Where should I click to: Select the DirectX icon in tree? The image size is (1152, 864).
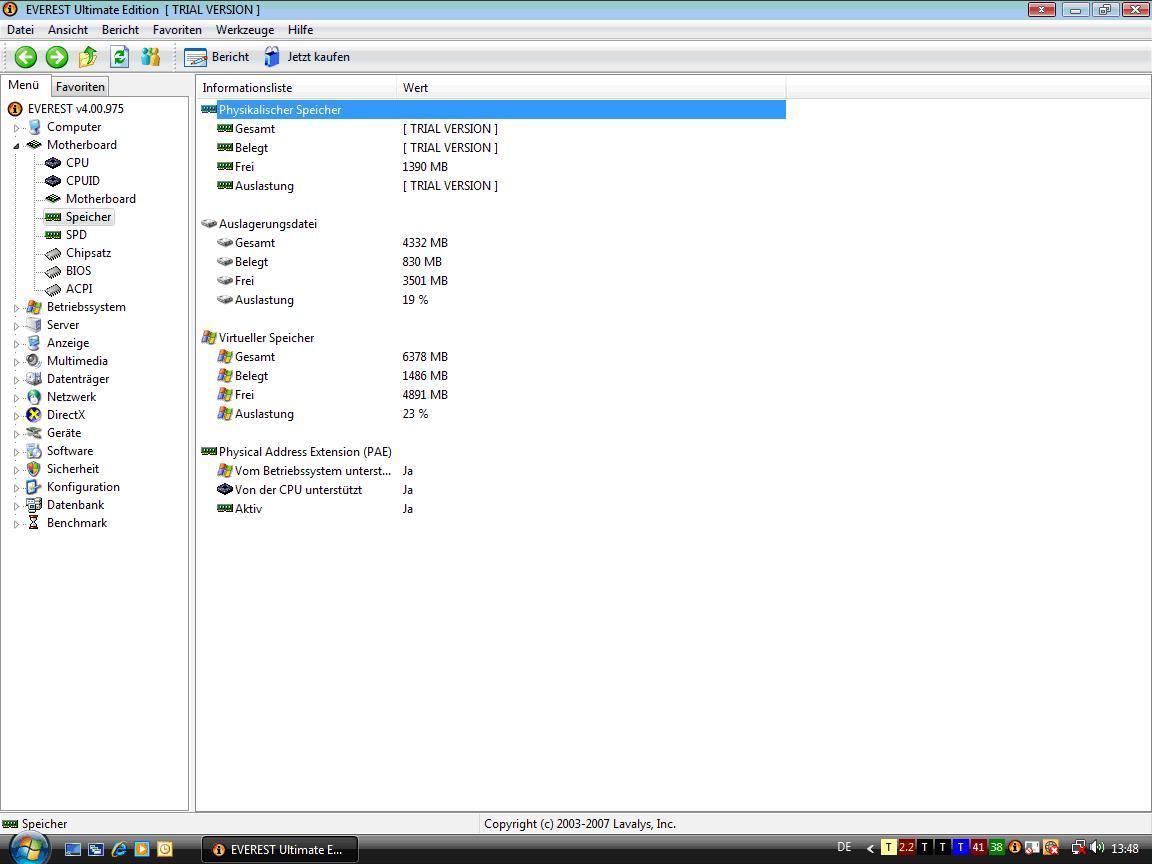(34, 415)
